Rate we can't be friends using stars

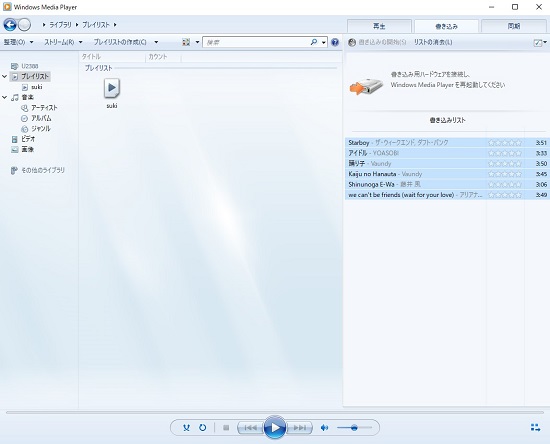point(505,195)
